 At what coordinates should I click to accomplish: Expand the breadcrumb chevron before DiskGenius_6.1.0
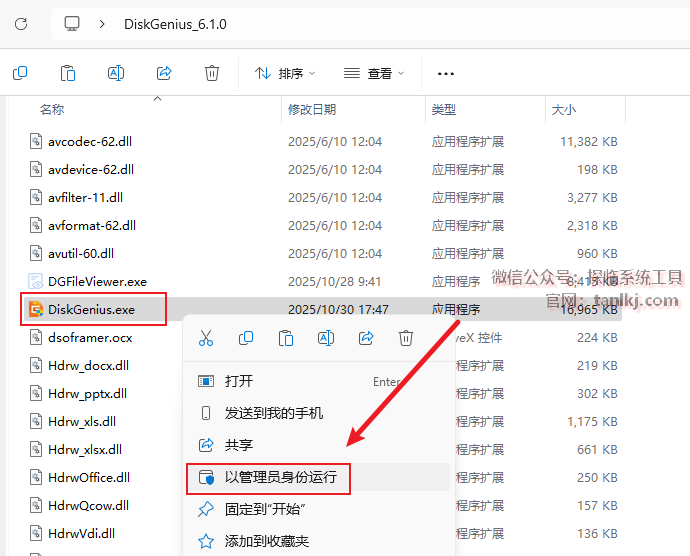(x=102, y=24)
